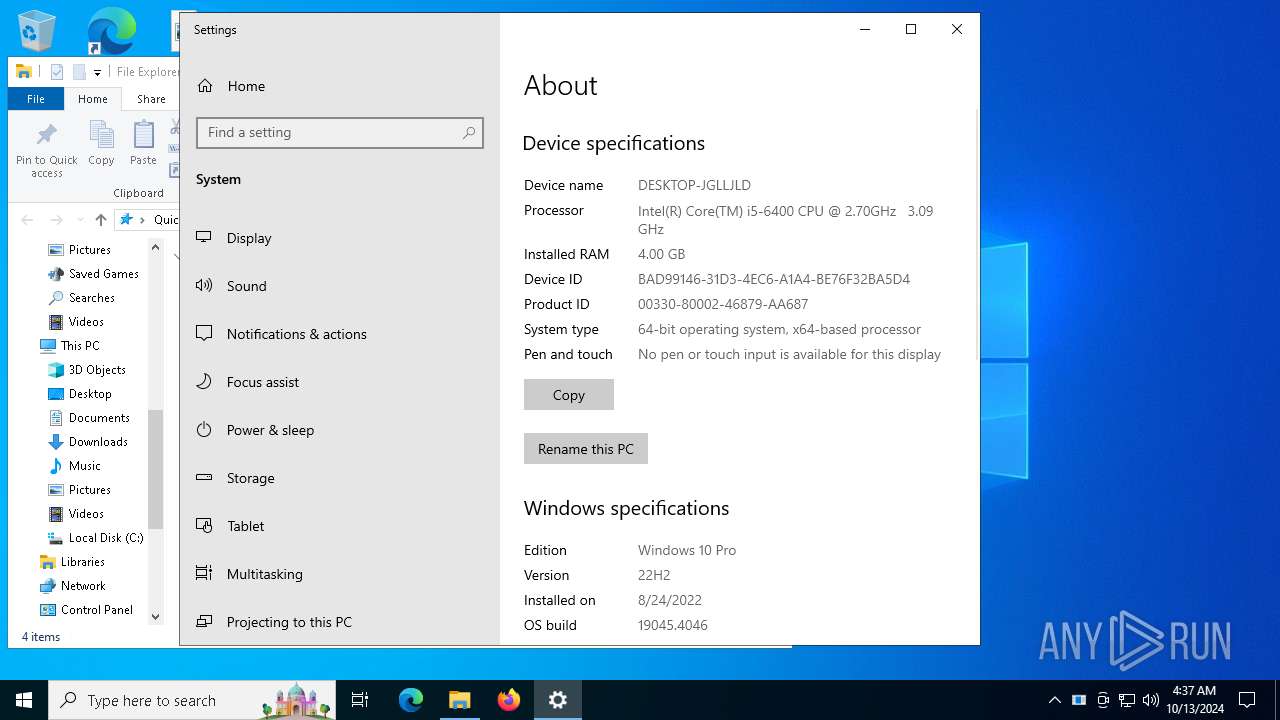Click the OS build value 19045.4046
1280x720 pixels.
point(673,625)
